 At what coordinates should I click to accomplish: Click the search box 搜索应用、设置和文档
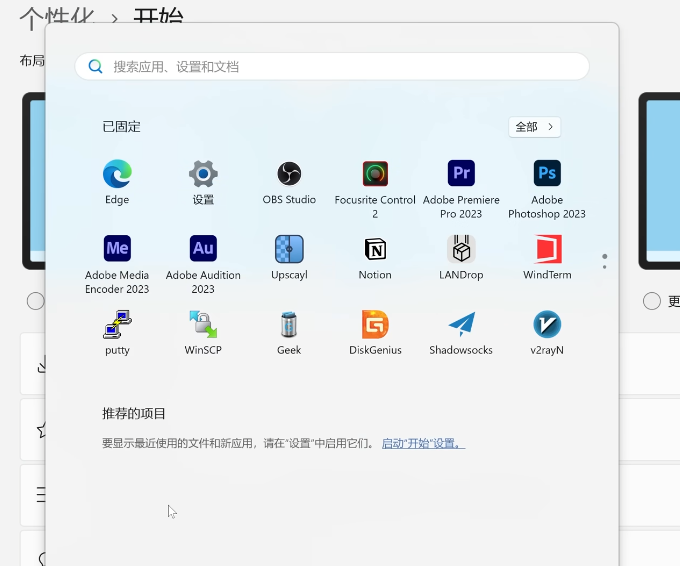tap(332, 66)
